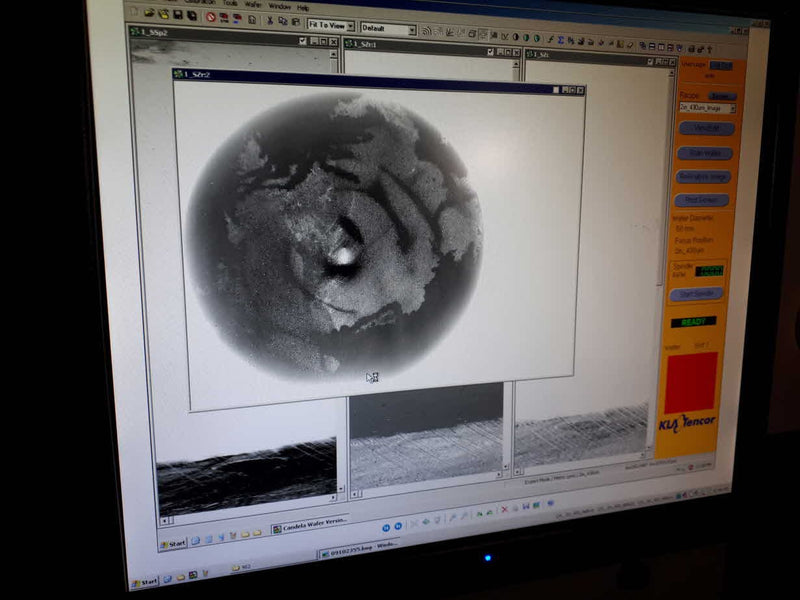This screenshot has width=800, height=600.
Task: Click scroll-up arrow in 1_SSp2 window
Action: click(x=333, y=54)
